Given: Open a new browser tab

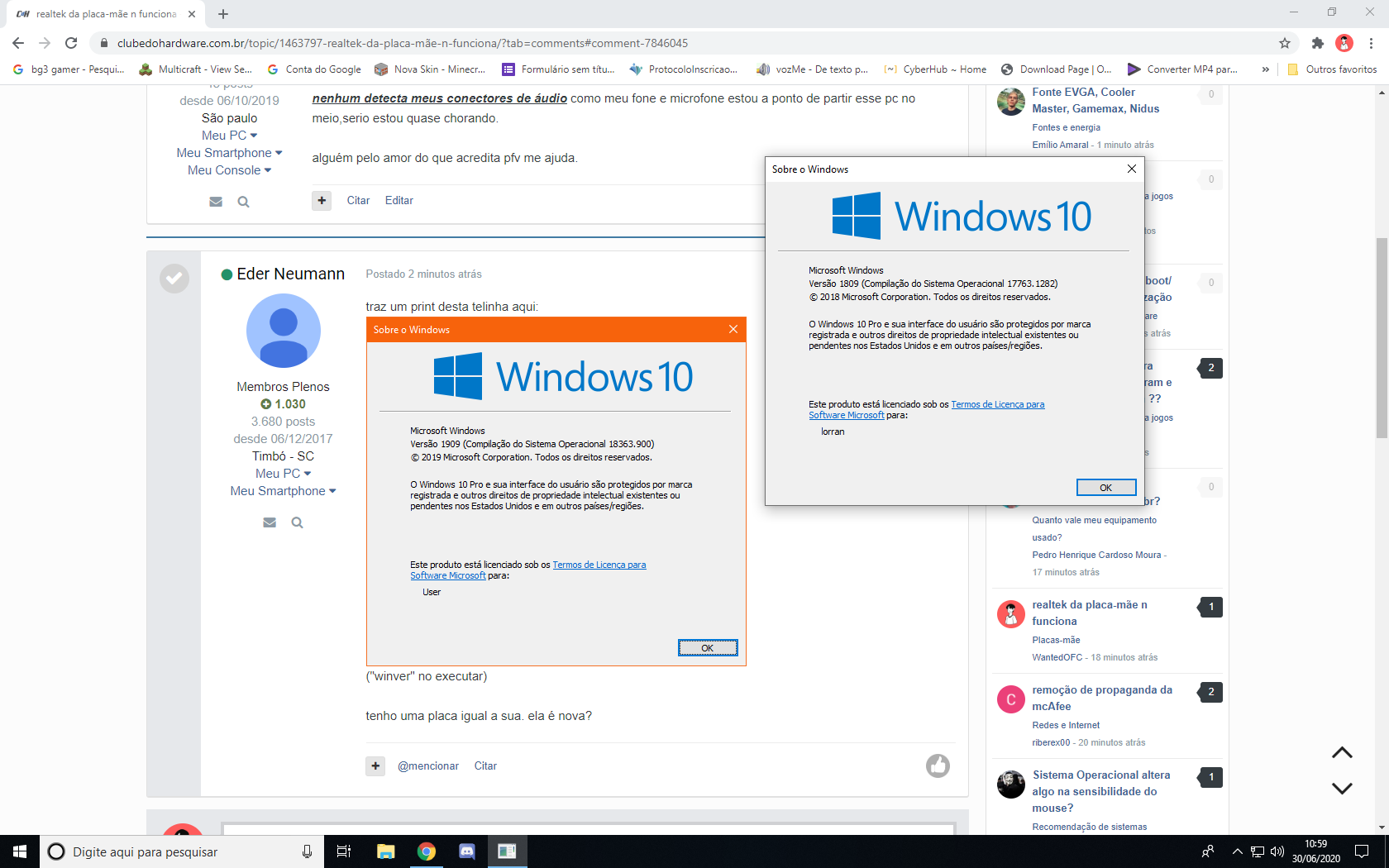Looking at the screenshot, I should coord(223,14).
